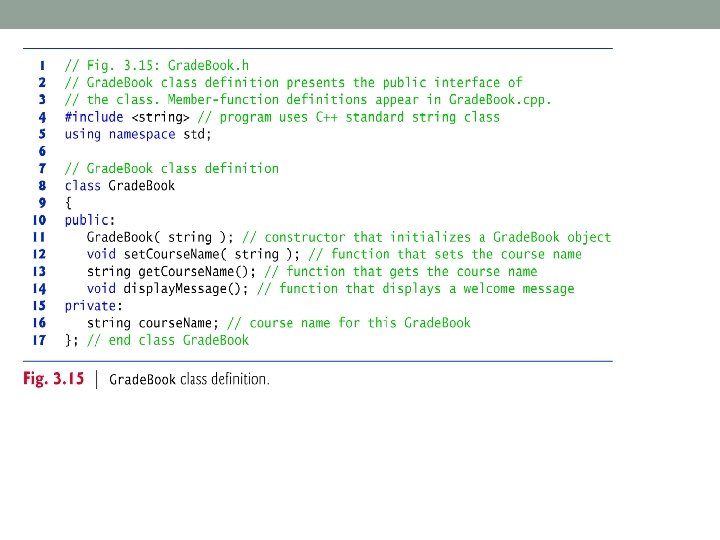Click the 'private:' access specifier
This screenshot has height=540, width=720.
pyautogui.click(x=94, y=306)
